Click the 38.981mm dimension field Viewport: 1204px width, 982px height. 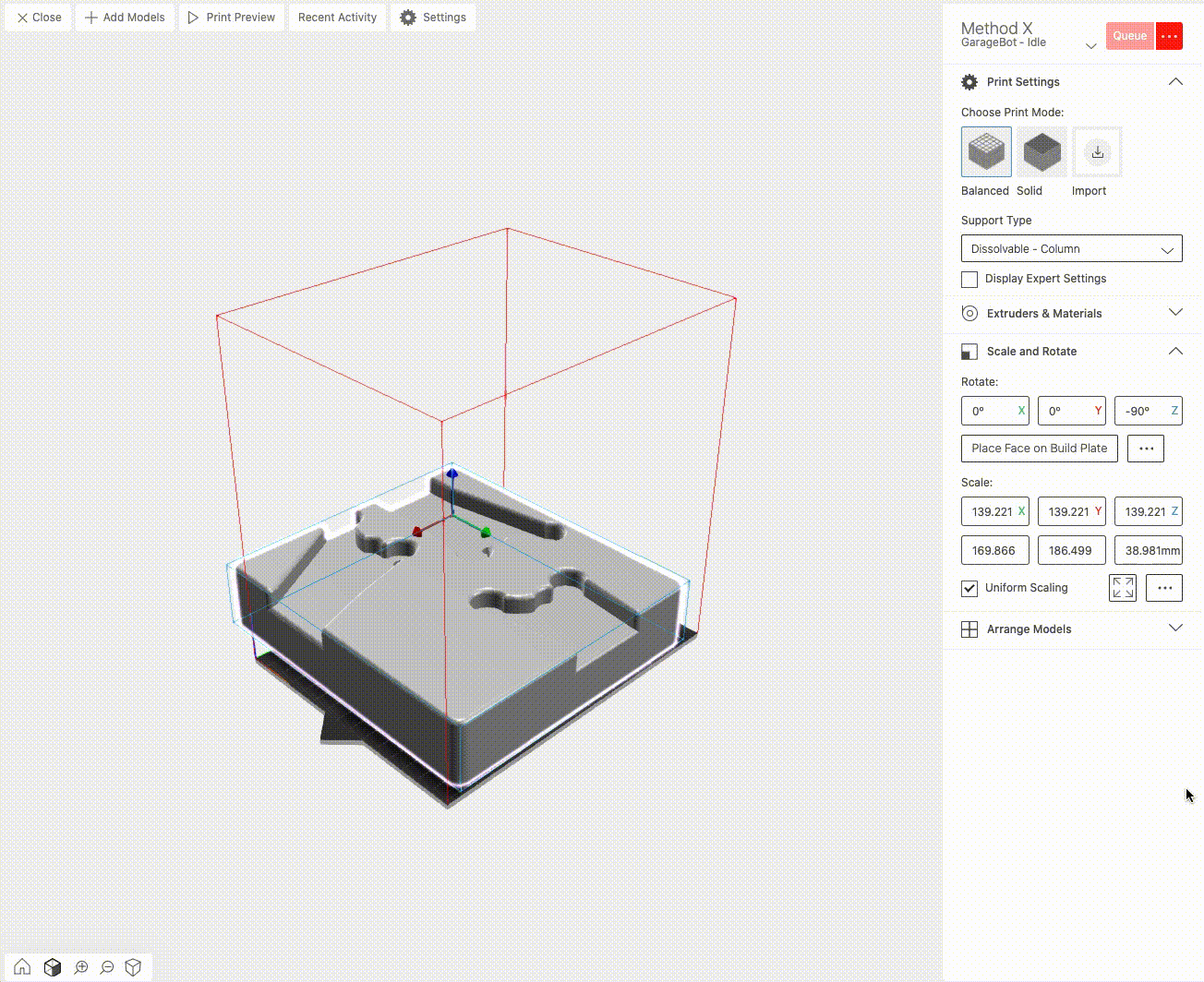(x=1149, y=551)
